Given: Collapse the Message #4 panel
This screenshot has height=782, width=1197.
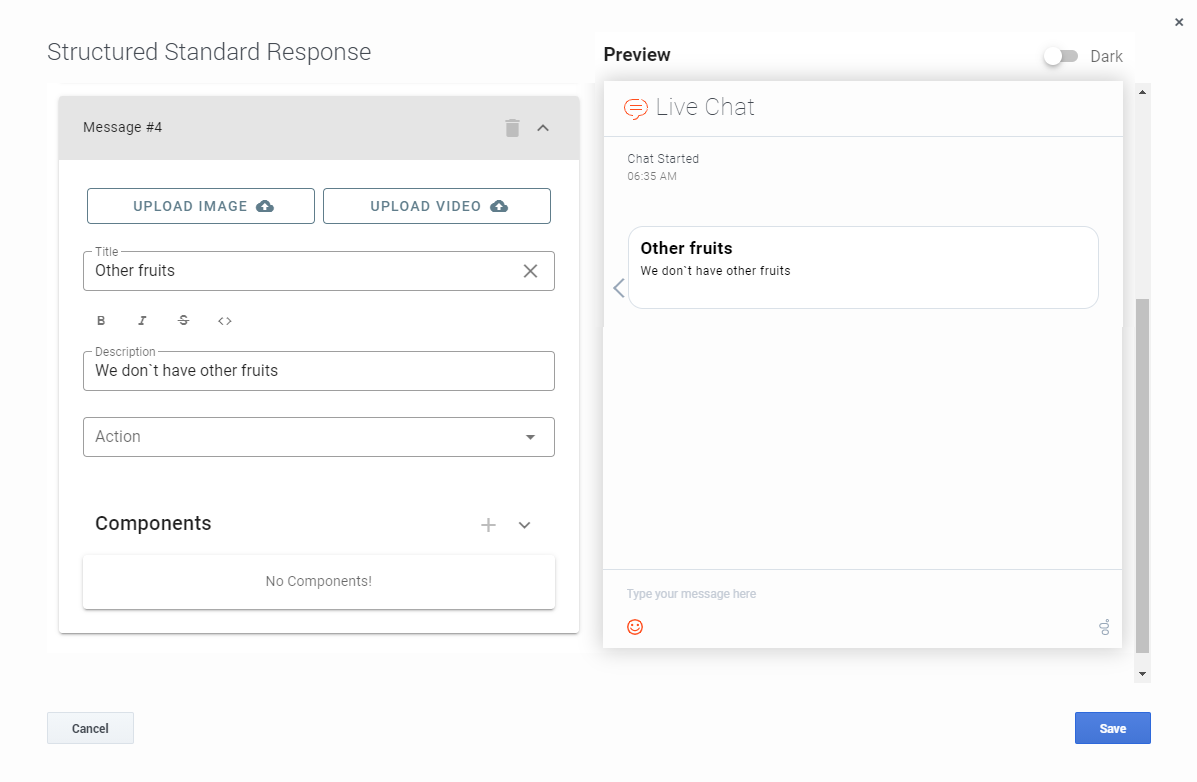Looking at the screenshot, I should pos(543,128).
